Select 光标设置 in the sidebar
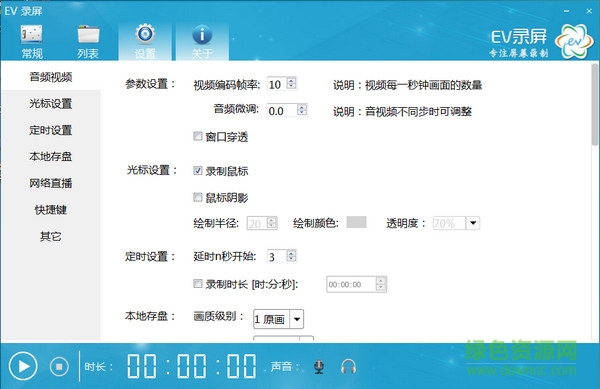The height and width of the screenshot is (389, 600). [x=51, y=103]
